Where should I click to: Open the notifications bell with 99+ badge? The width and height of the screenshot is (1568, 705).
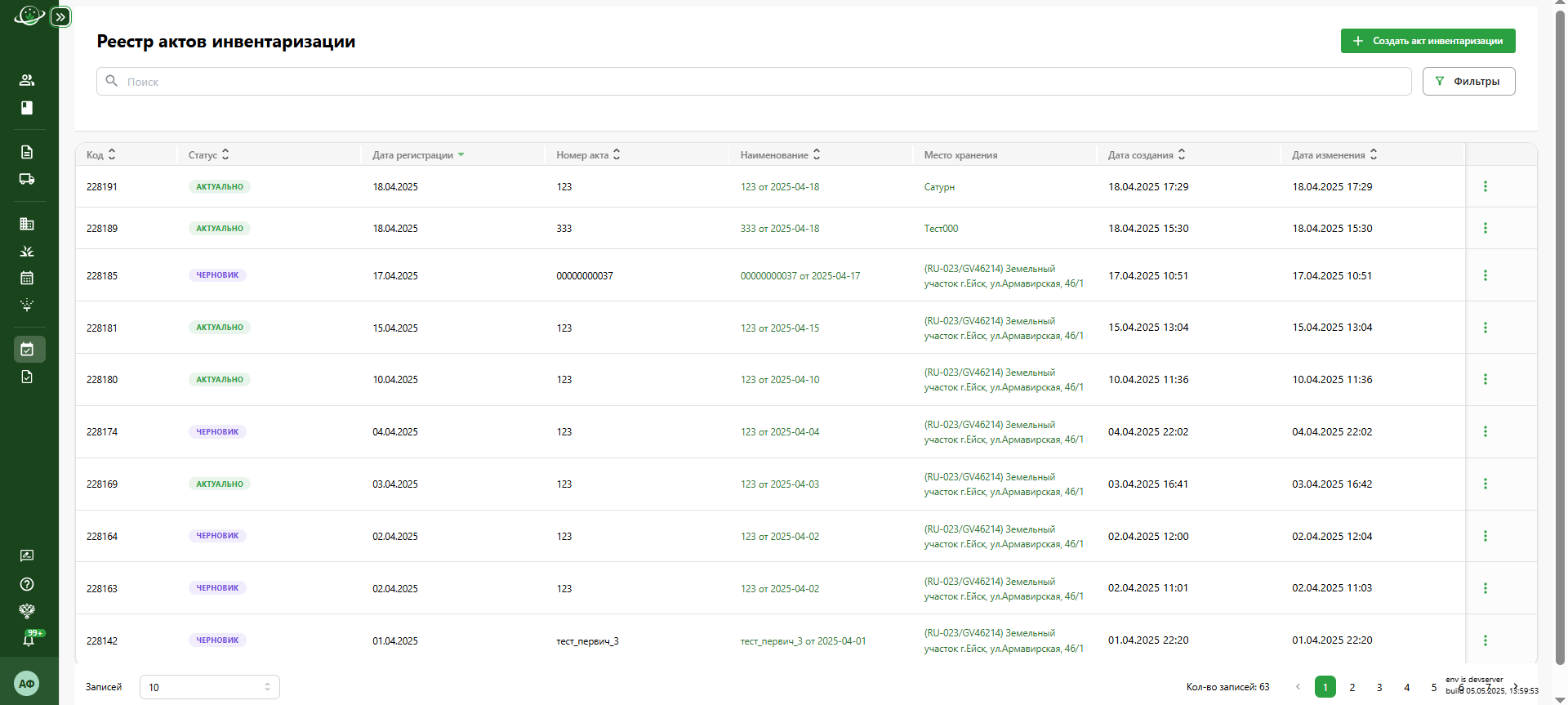[29, 640]
